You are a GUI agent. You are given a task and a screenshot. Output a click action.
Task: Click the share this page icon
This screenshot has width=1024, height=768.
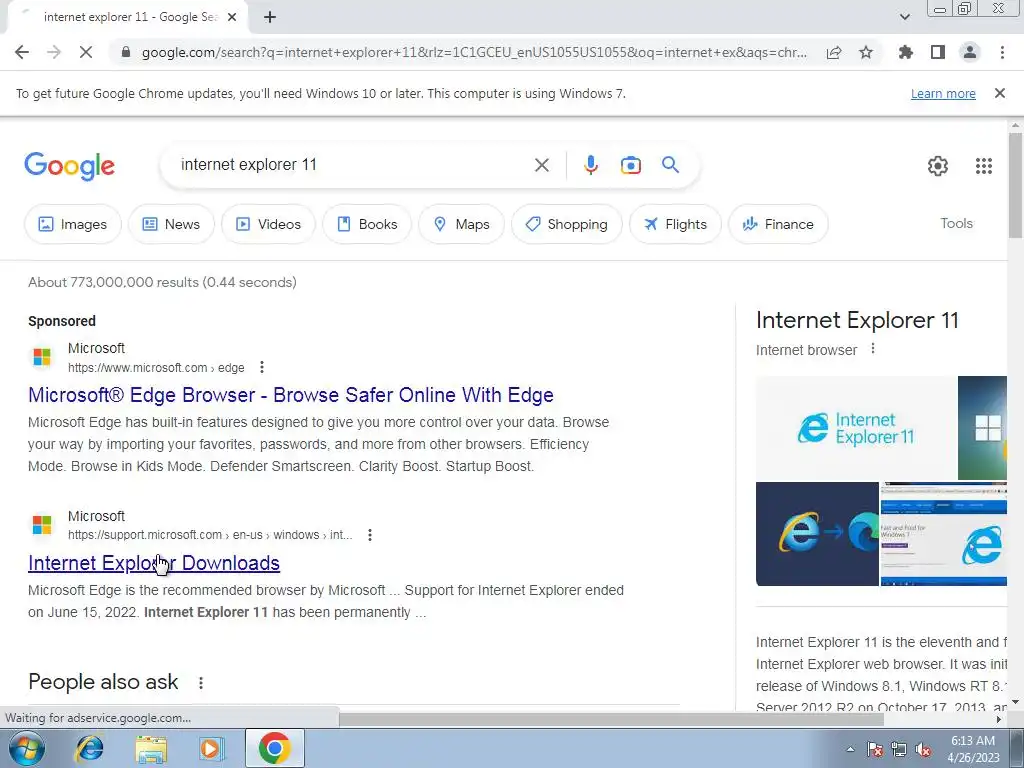click(x=834, y=52)
